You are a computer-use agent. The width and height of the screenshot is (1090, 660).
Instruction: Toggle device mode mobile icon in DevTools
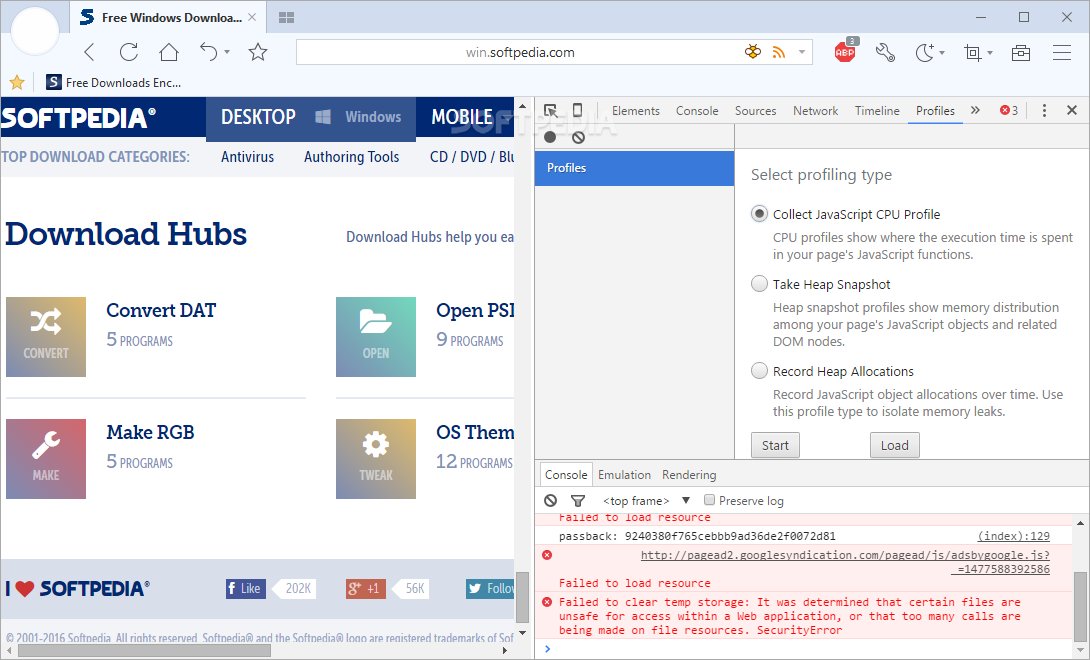(x=578, y=110)
